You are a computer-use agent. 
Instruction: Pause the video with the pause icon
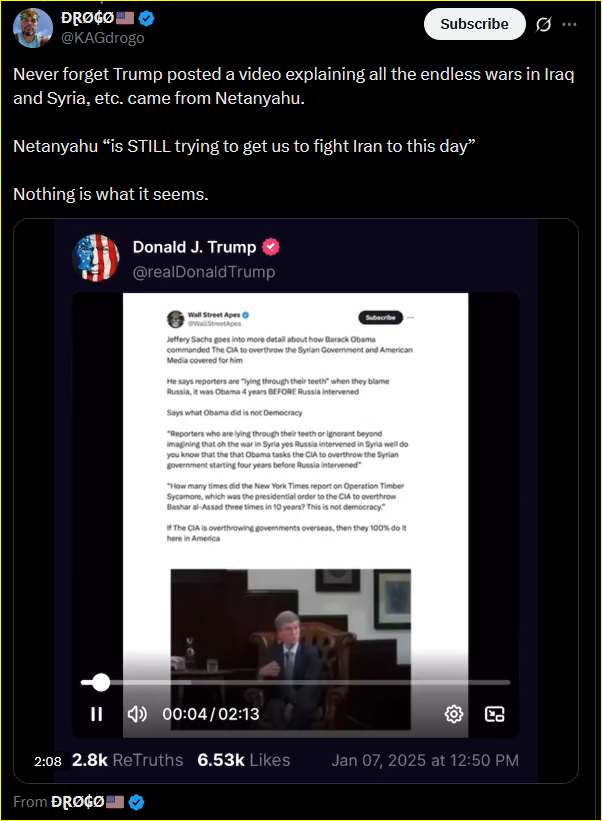96,714
